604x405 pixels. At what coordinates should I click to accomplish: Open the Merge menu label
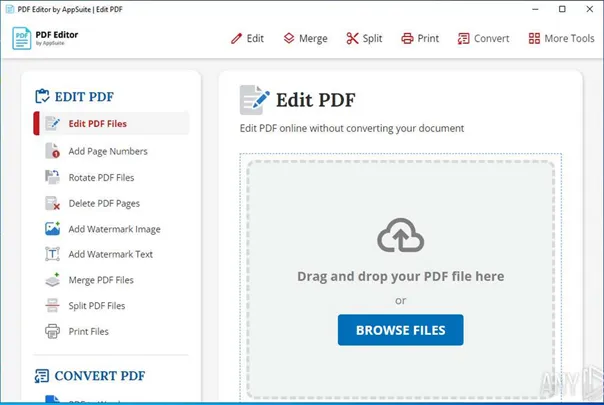pyautogui.click(x=313, y=39)
